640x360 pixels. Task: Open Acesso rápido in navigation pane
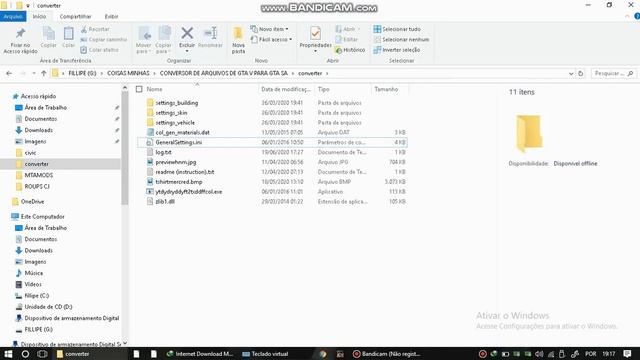point(38,96)
